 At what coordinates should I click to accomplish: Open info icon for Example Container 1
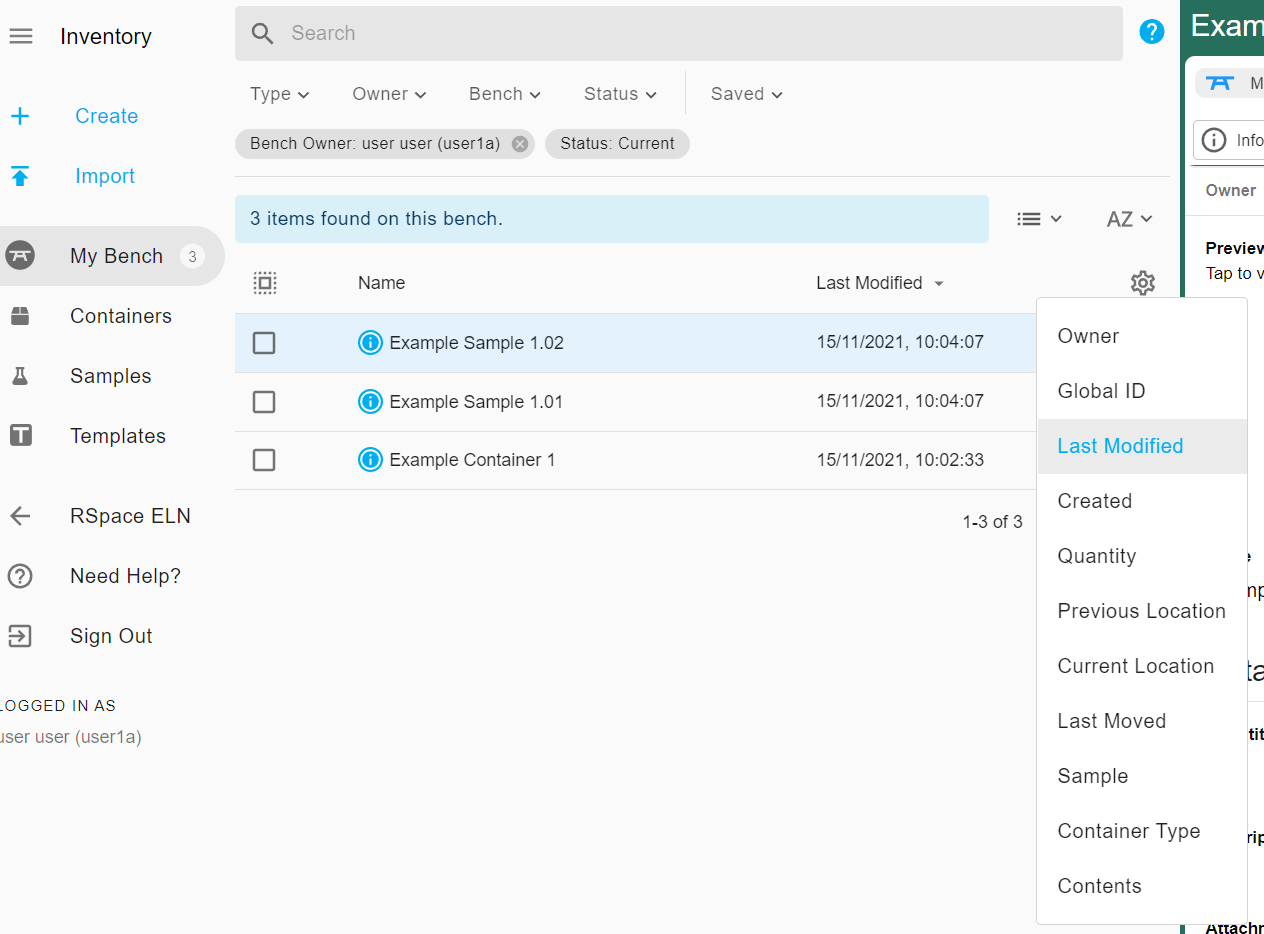[x=370, y=460]
